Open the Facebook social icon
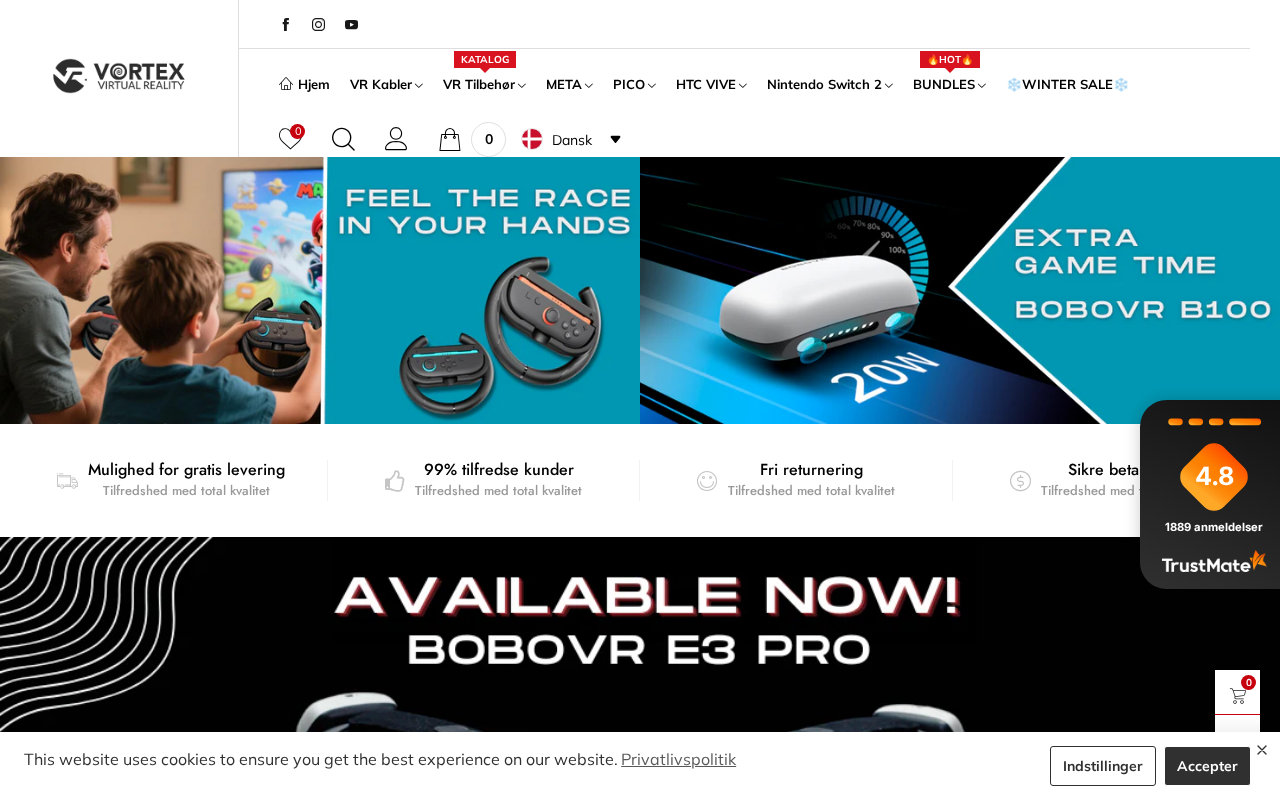 tap(286, 25)
